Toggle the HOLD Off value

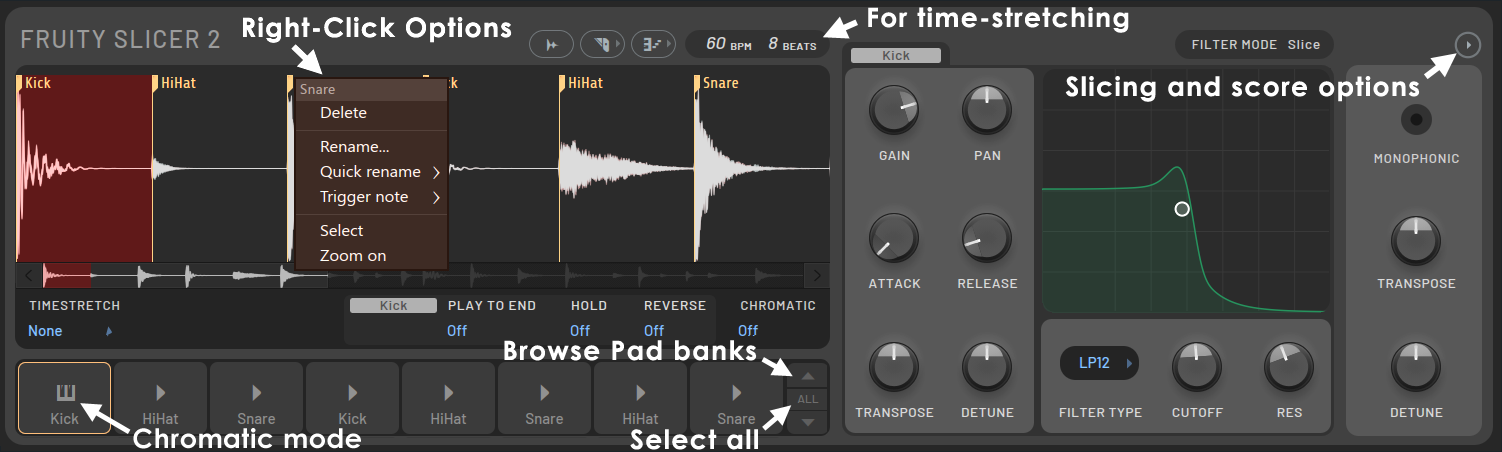(x=580, y=331)
